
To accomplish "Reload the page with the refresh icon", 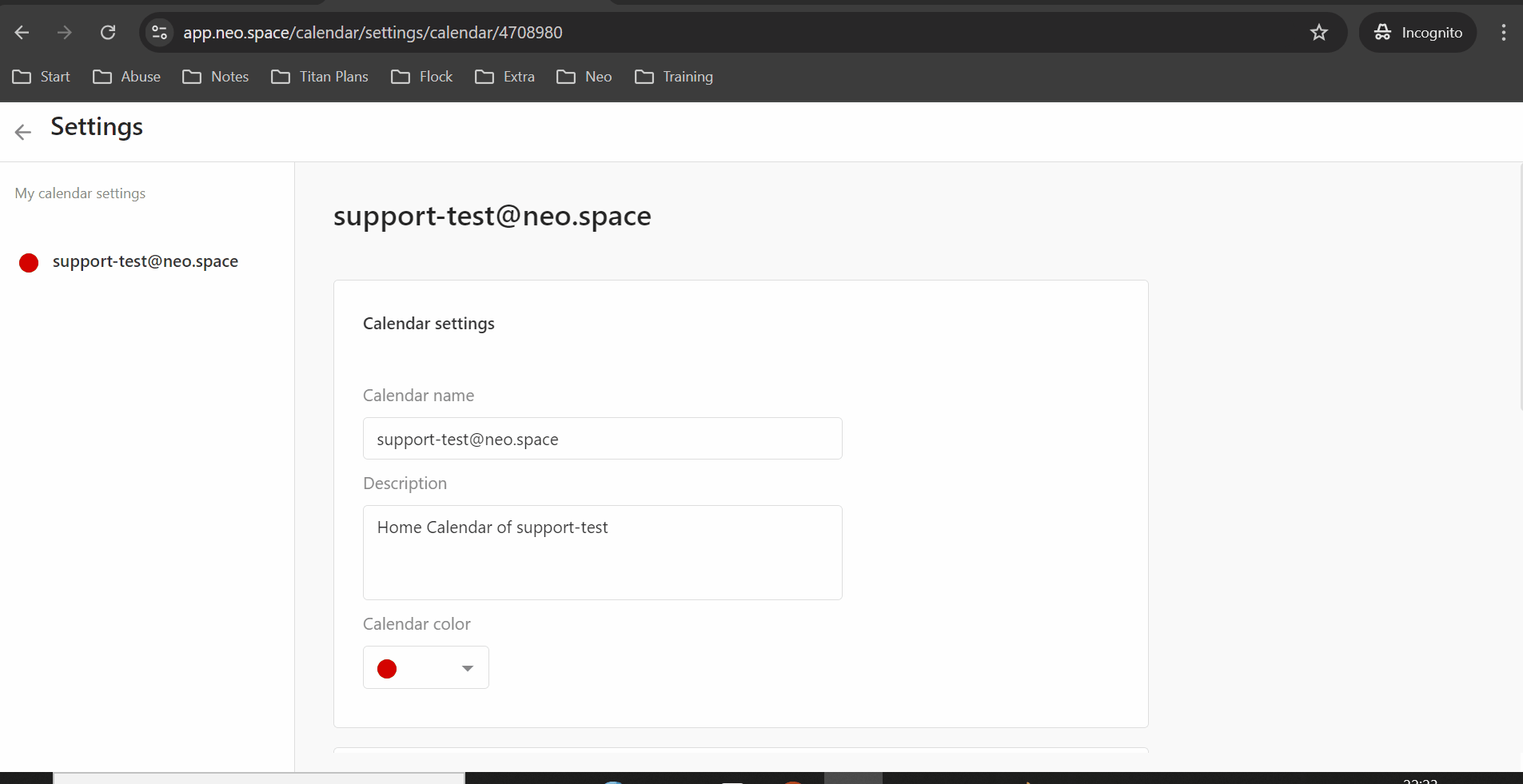I will click(108, 33).
